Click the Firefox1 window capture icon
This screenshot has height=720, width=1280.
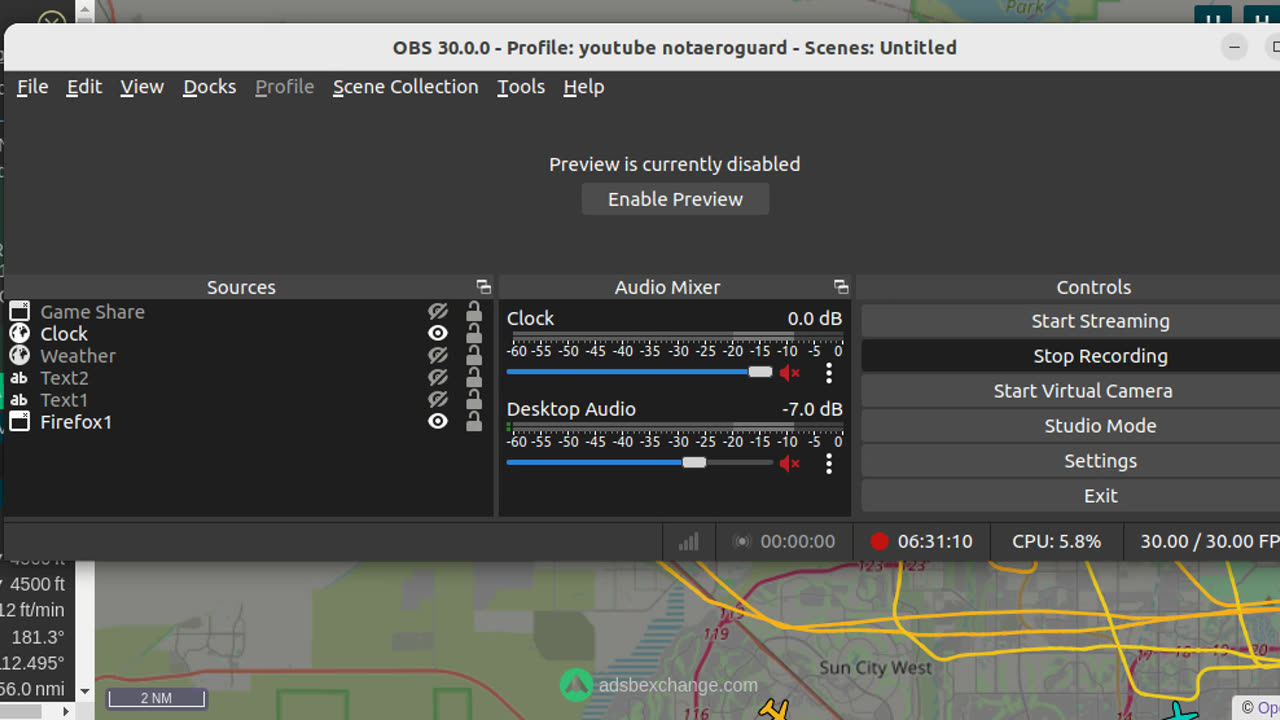(19, 422)
